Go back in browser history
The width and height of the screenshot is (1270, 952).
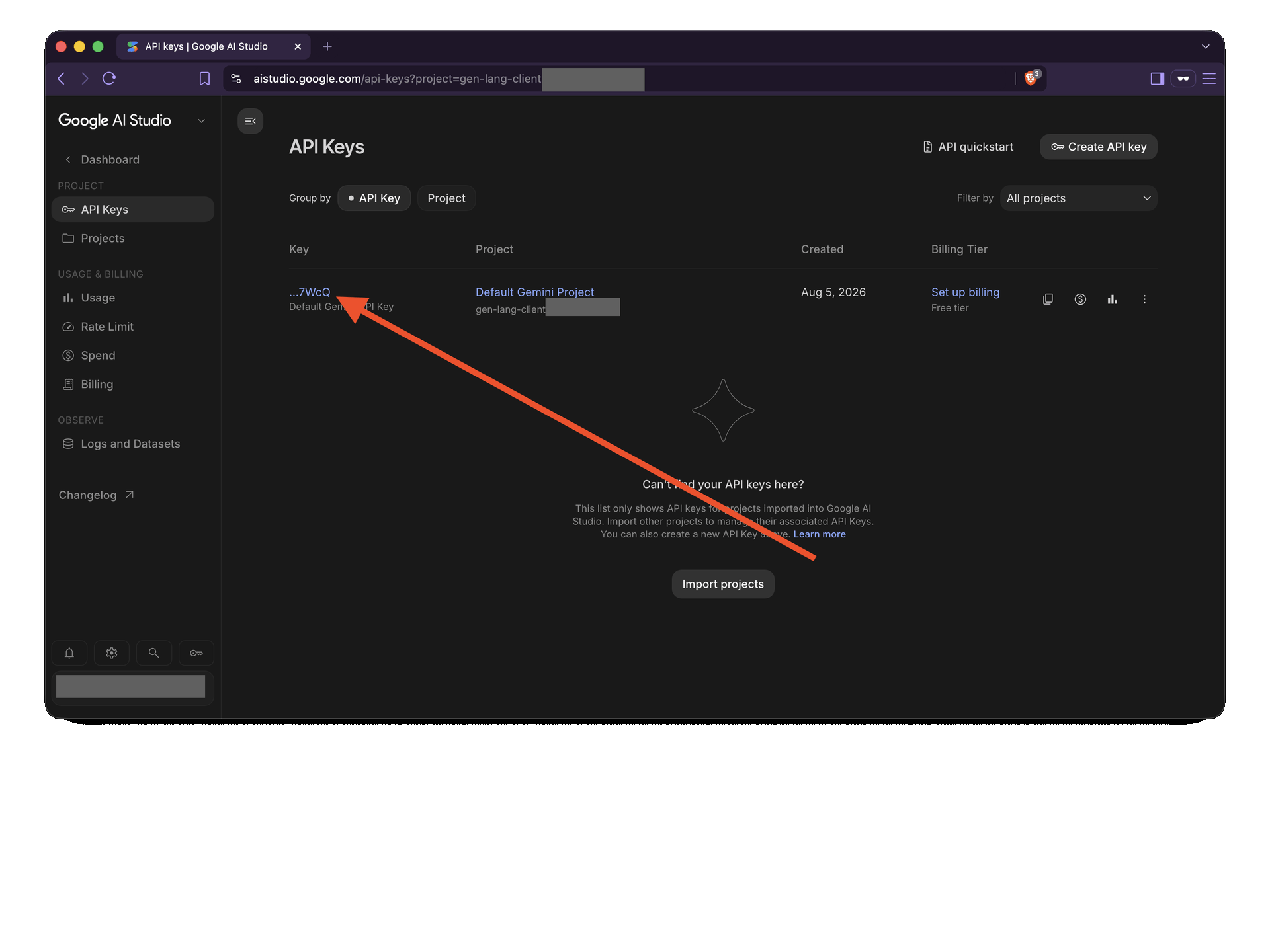pos(62,79)
